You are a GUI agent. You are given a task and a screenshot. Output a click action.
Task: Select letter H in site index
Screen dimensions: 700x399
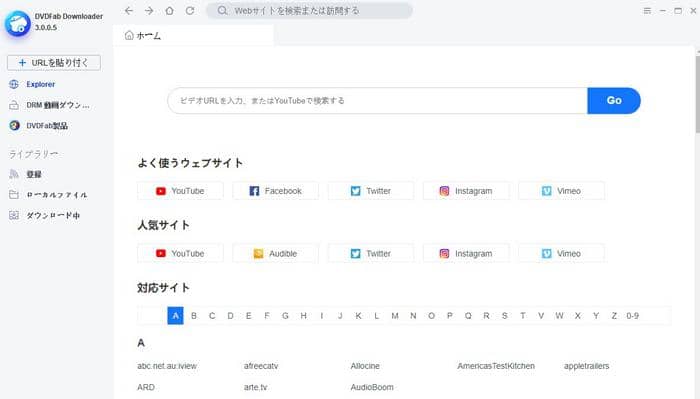(304, 316)
